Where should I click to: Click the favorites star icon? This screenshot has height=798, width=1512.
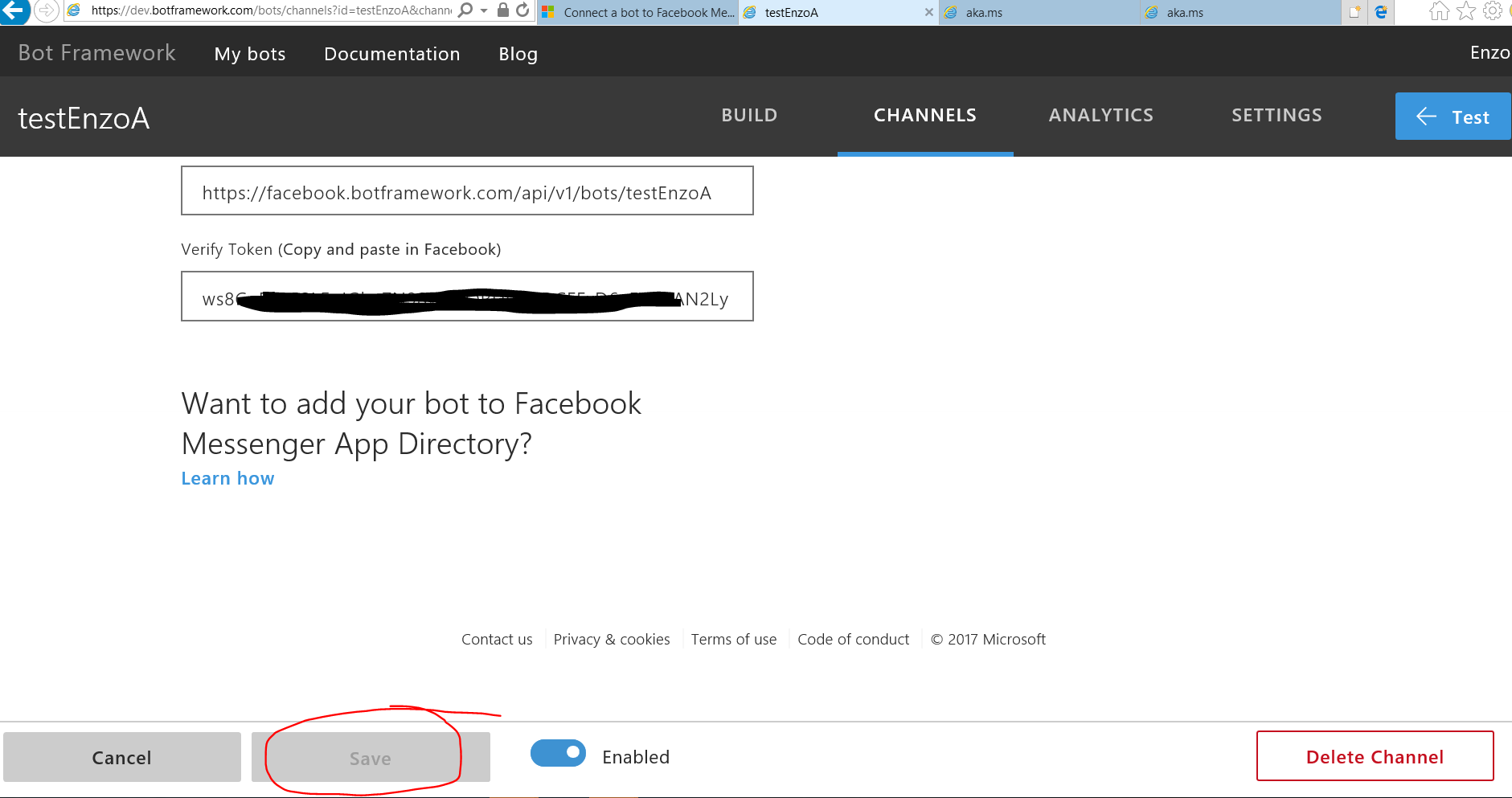(x=1466, y=11)
